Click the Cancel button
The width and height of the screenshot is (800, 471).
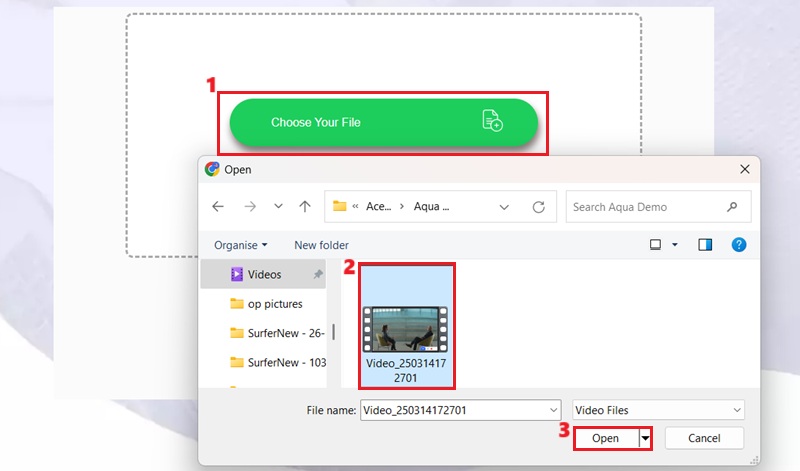(x=704, y=438)
